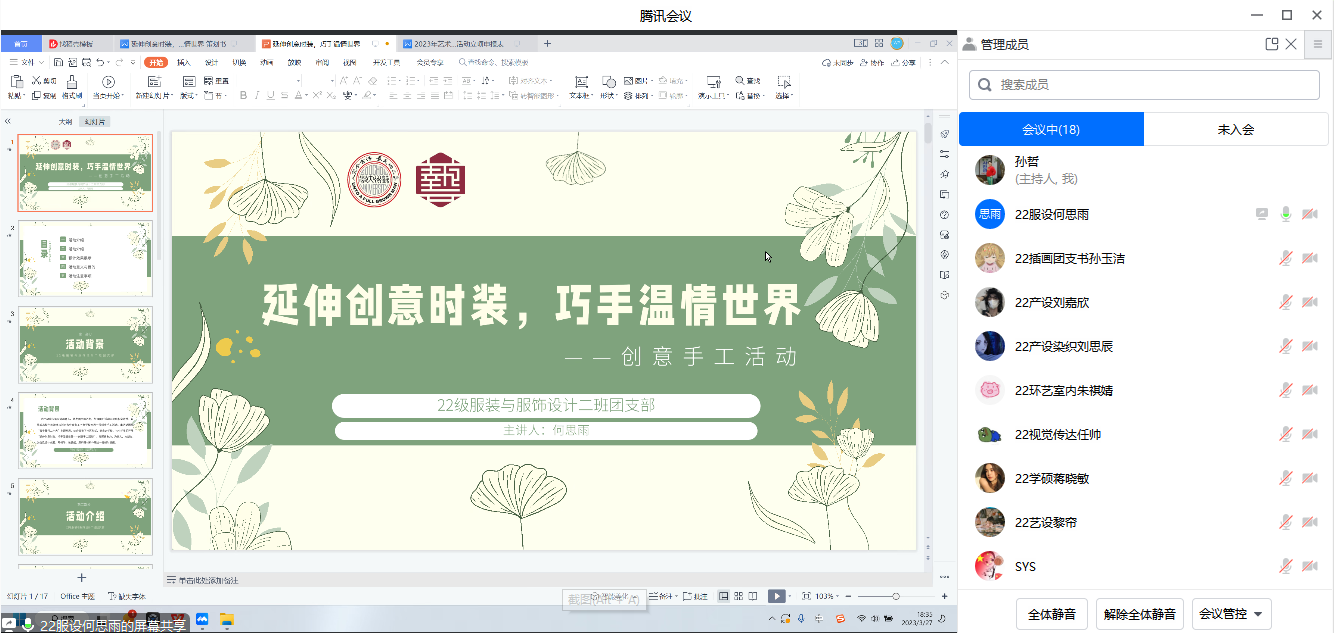The width and height of the screenshot is (1334, 633).
Task: Start slideshow with status bar play button
Action: coord(776,596)
